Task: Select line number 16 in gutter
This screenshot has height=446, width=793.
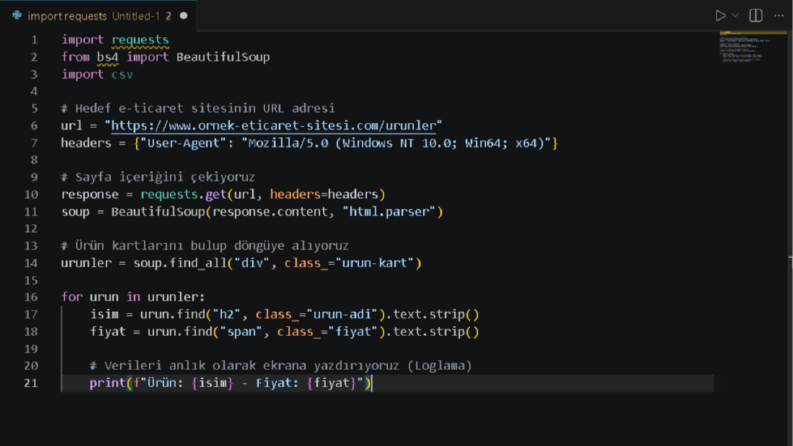Action: pyautogui.click(x=31, y=297)
